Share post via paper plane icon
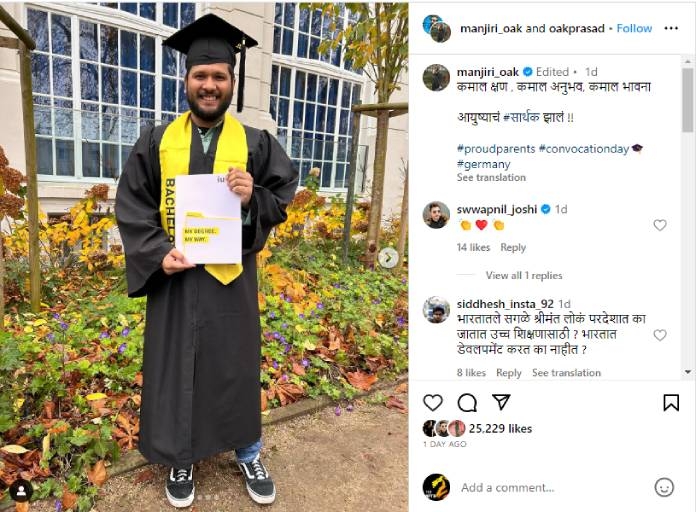This screenshot has height=512, width=696. (x=501, y=402)
